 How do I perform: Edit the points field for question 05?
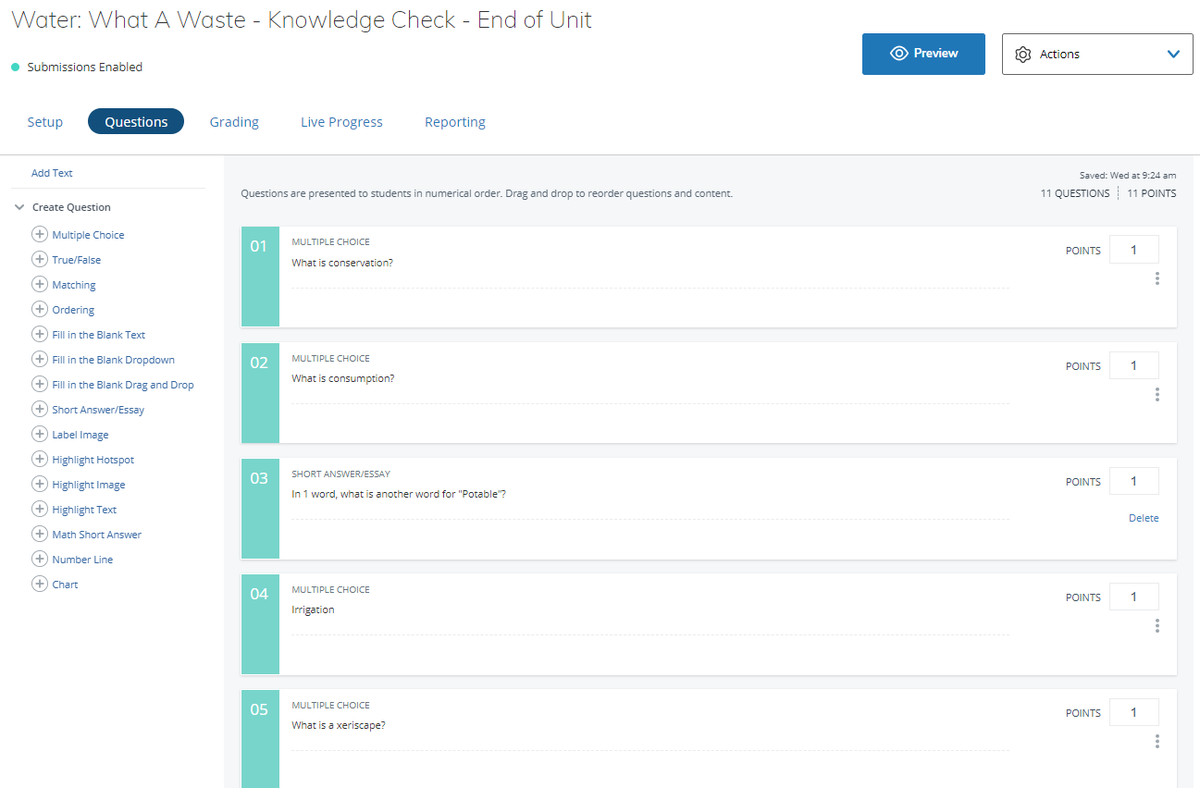pos(1134,713)
